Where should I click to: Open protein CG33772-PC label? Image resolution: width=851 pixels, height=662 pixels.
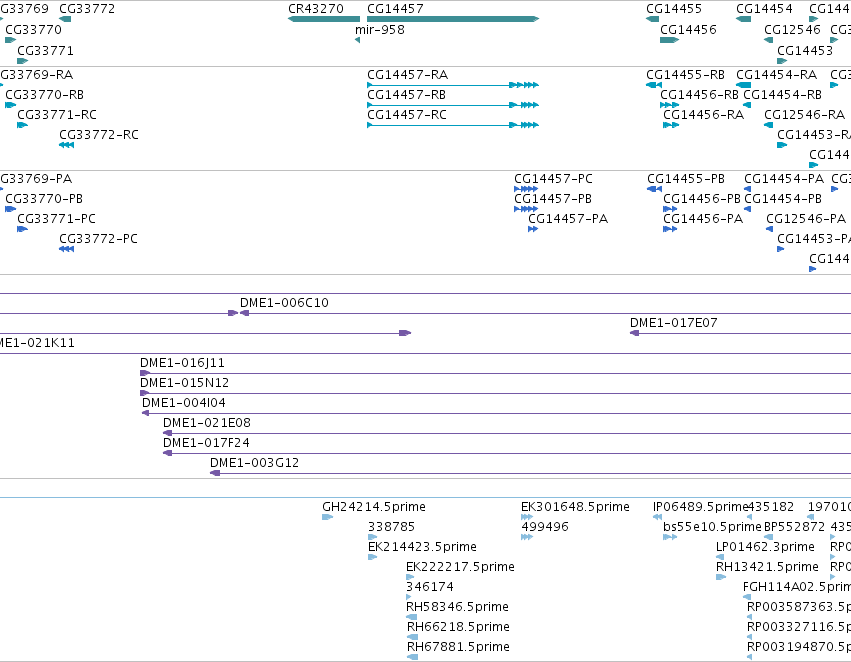pyautogui.click(x=98, y=239)
